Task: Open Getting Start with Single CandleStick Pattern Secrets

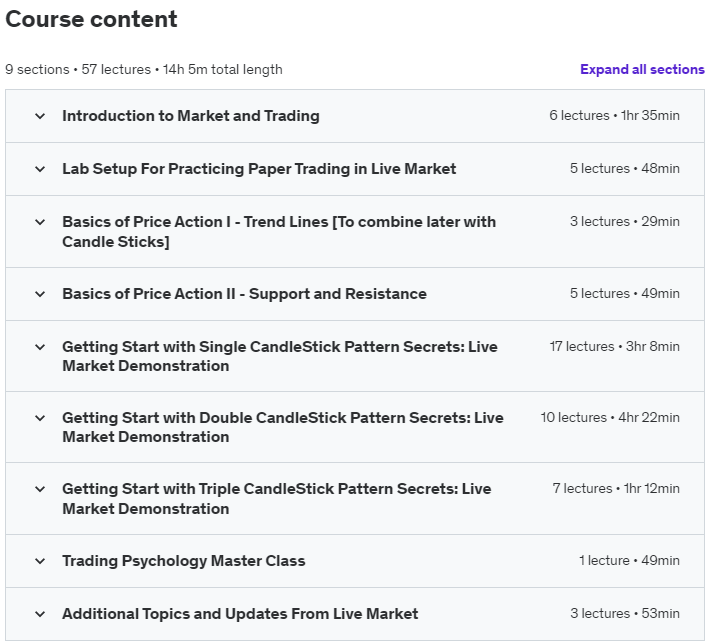Action: (280, 356)
